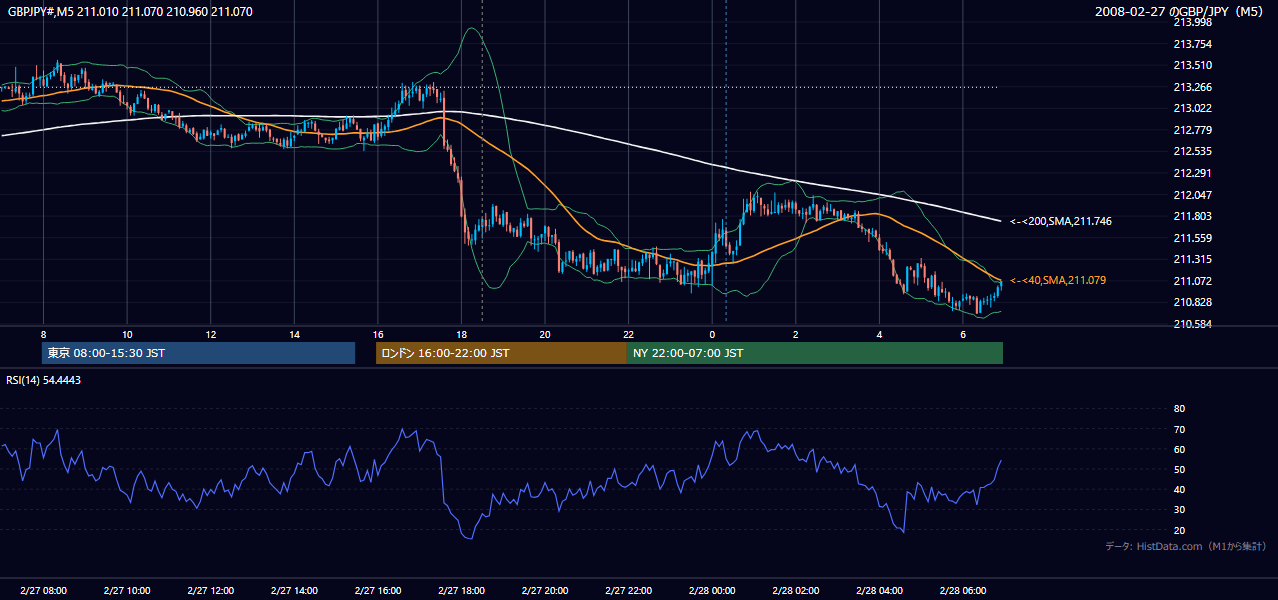Click the GBPJPY# M5 symbol header text

tap(129, 12)
